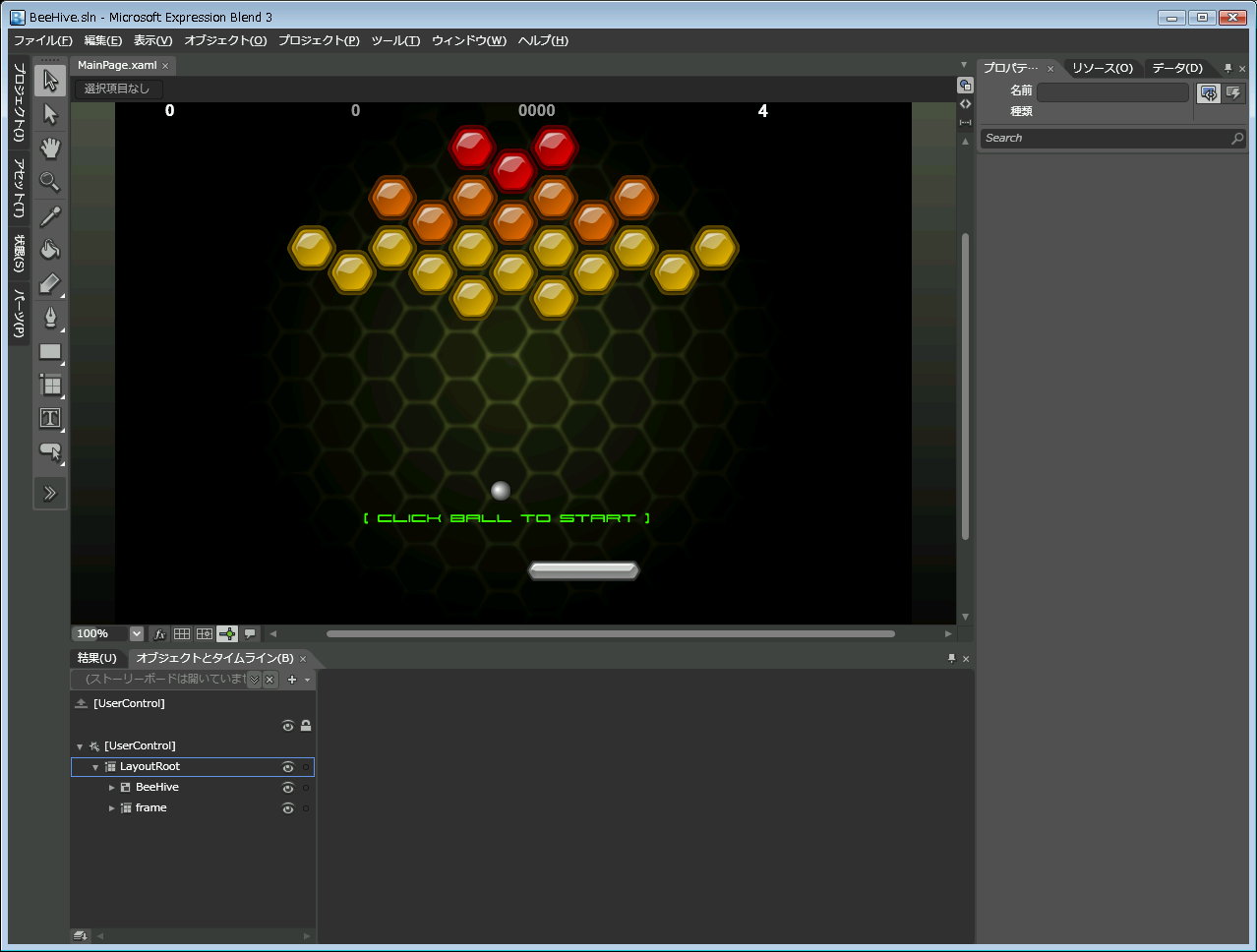1257x952 pixels.
Task: Select the Rectangle shape tool
Action: click(x=50, y=351)
